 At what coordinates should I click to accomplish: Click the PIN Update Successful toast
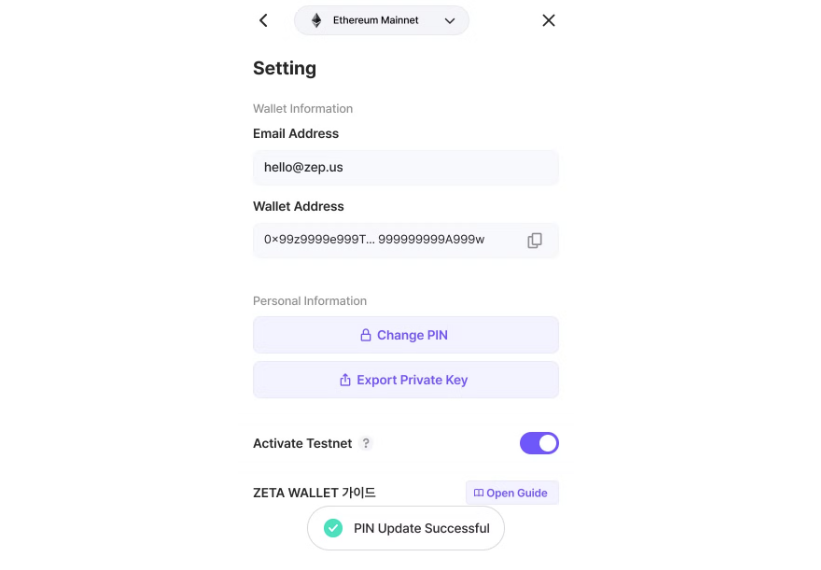[x=420, y=528]
